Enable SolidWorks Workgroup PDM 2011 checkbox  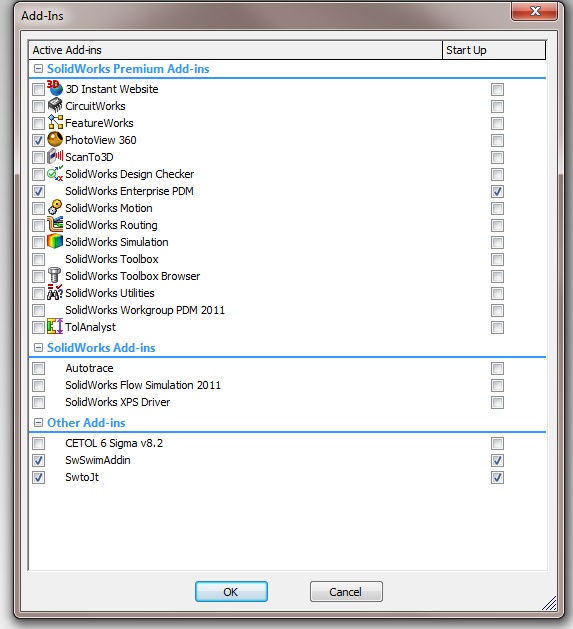pos(39,310)
